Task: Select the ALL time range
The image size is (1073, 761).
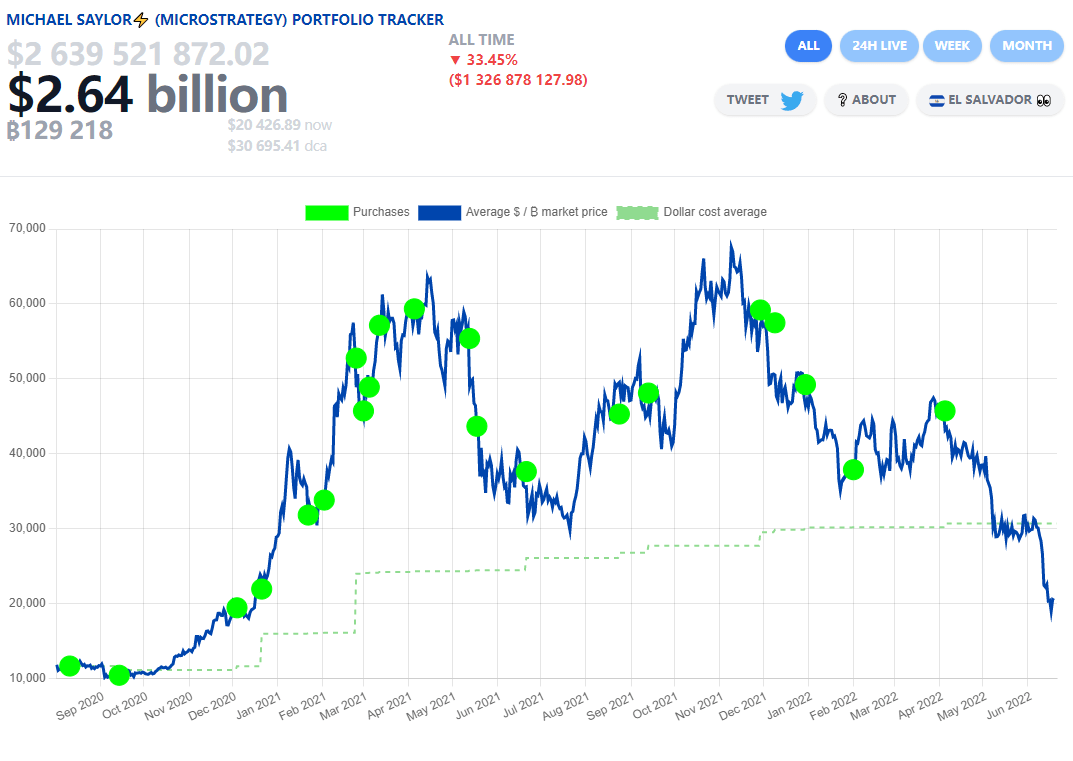Action: pos(808,46)
